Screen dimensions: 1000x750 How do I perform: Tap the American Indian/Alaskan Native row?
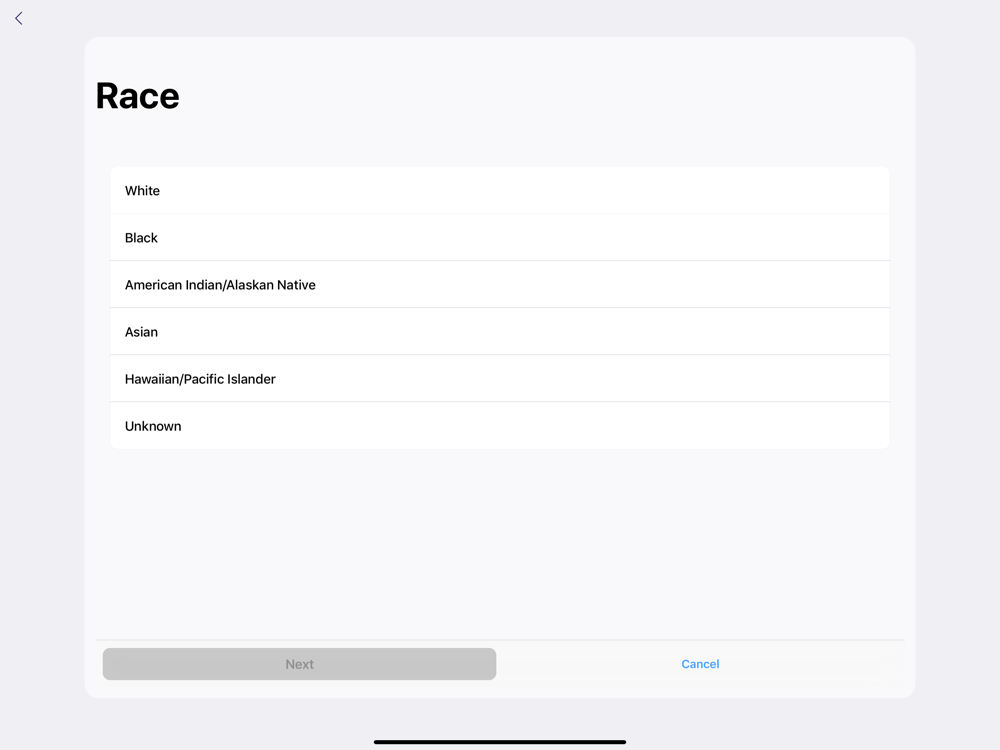pos(499,285)
